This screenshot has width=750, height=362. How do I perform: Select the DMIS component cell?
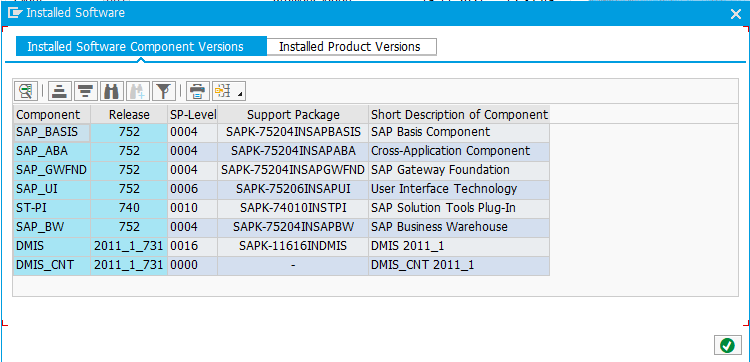pyautogui.click(x=52, y=247)
